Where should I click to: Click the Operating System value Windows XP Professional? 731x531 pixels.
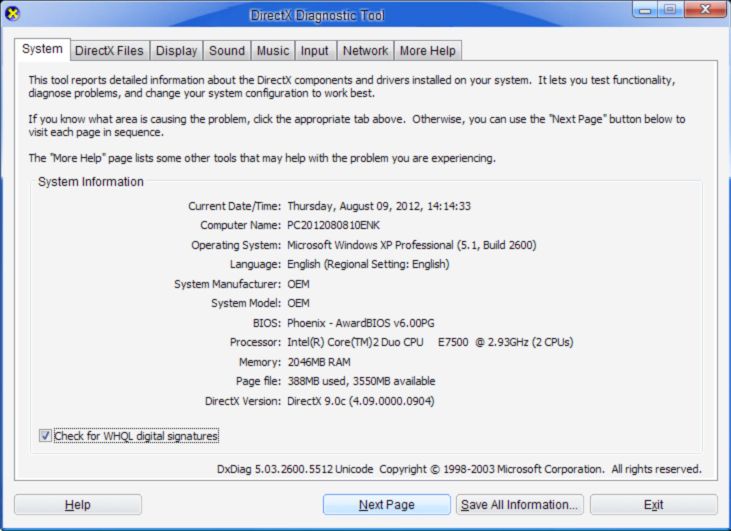click(412, 245)
